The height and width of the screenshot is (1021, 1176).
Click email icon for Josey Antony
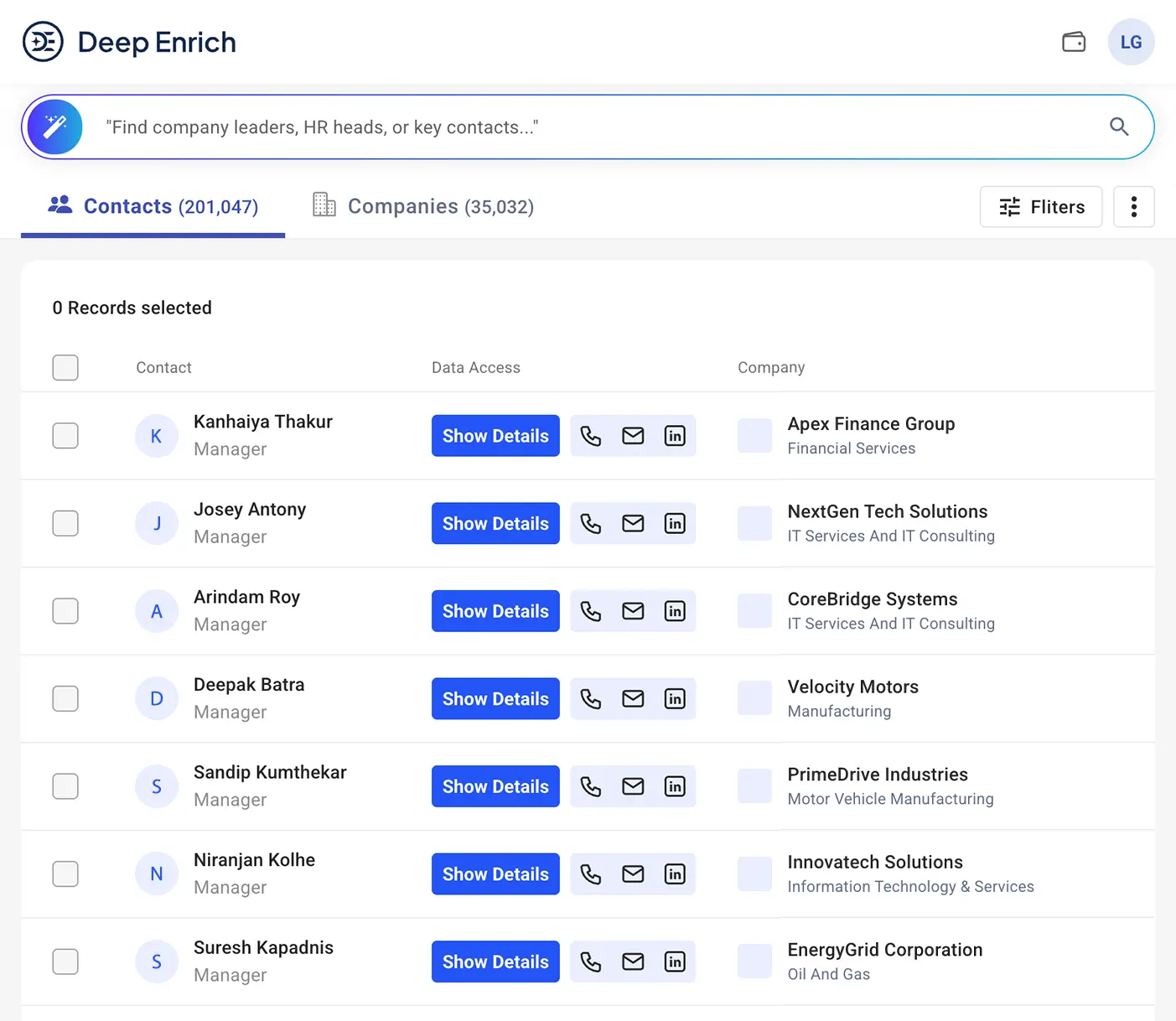pyautogui.click(x=633, y=524)
